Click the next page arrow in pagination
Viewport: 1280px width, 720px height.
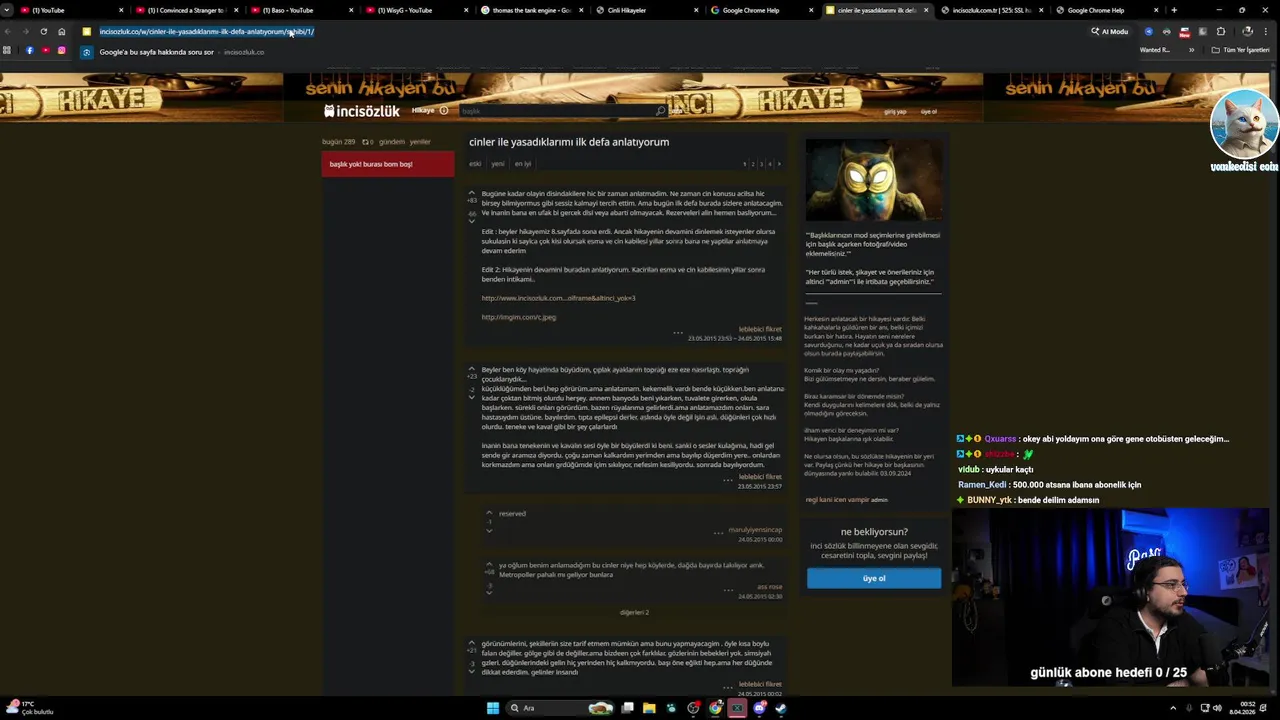[779, 164]
